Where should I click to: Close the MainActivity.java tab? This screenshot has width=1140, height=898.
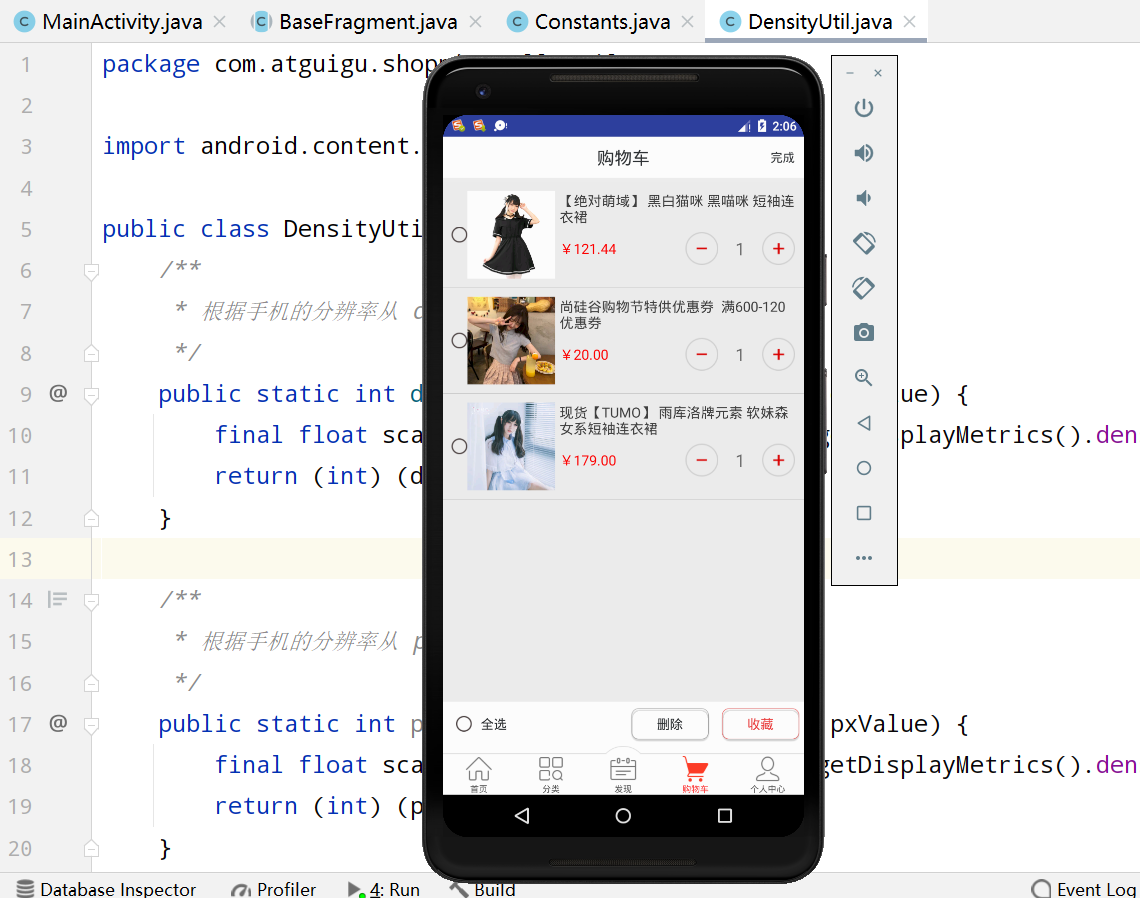click(x=219, y=22)
